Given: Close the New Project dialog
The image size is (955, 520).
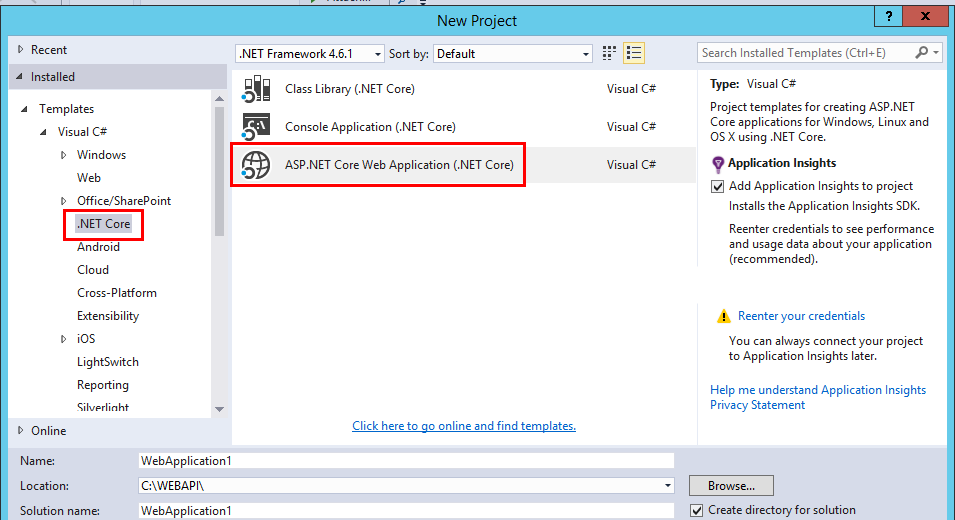Looking at the screenshot, I should tap(925, 16).
